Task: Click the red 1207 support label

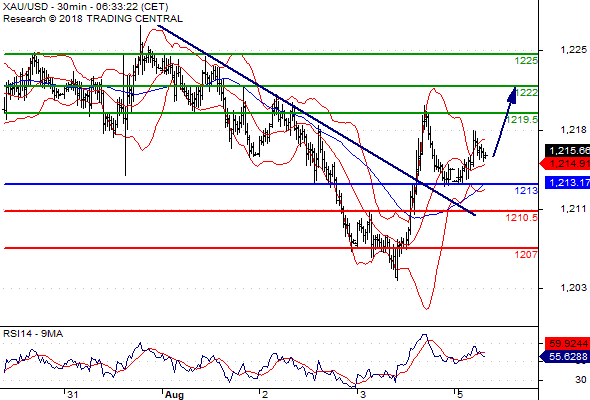Action: point(526,255)
